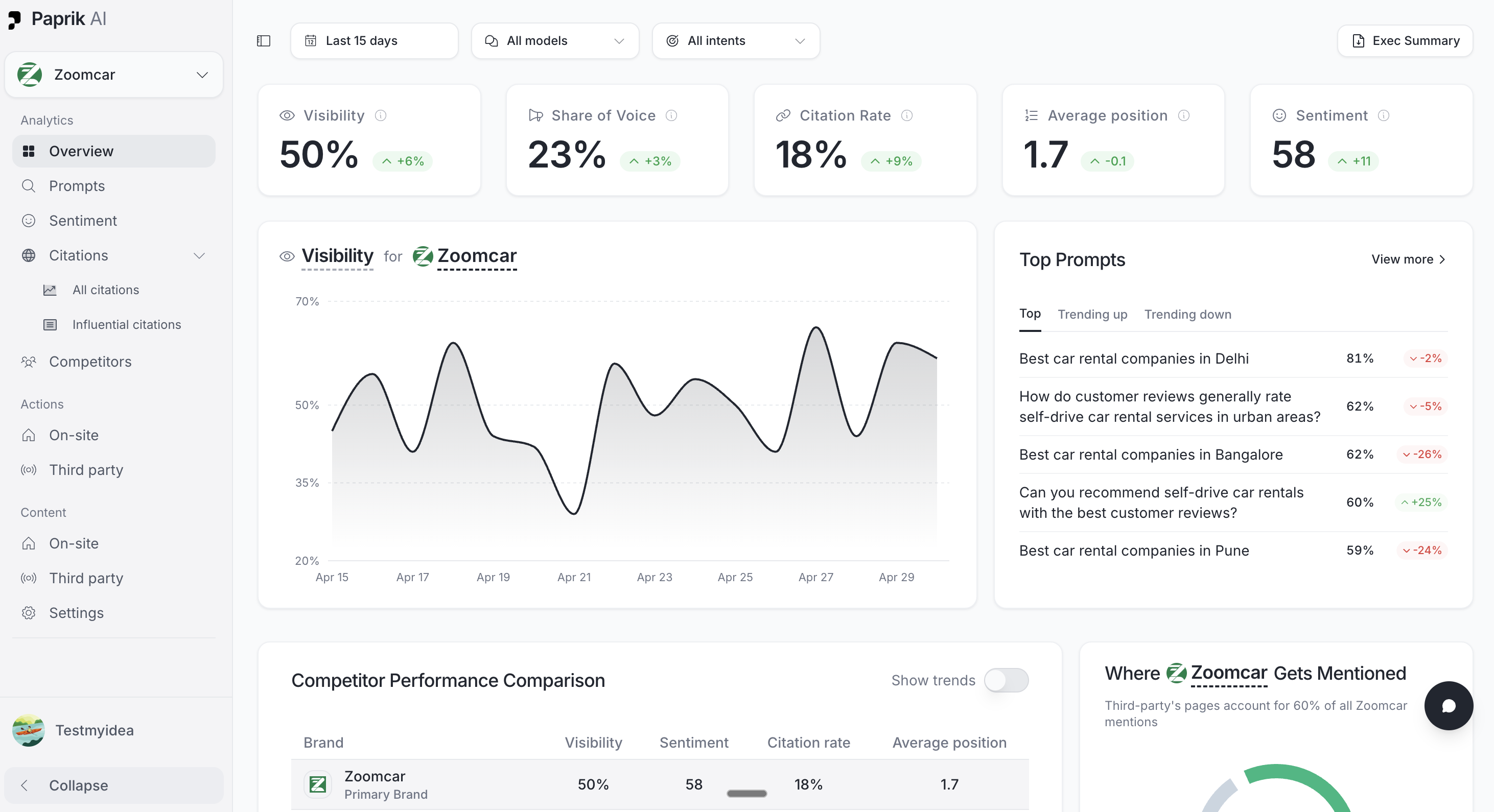Click the Actions On-site home icon
This screenshot has height=812, width=1494.
tap(29, 435)
